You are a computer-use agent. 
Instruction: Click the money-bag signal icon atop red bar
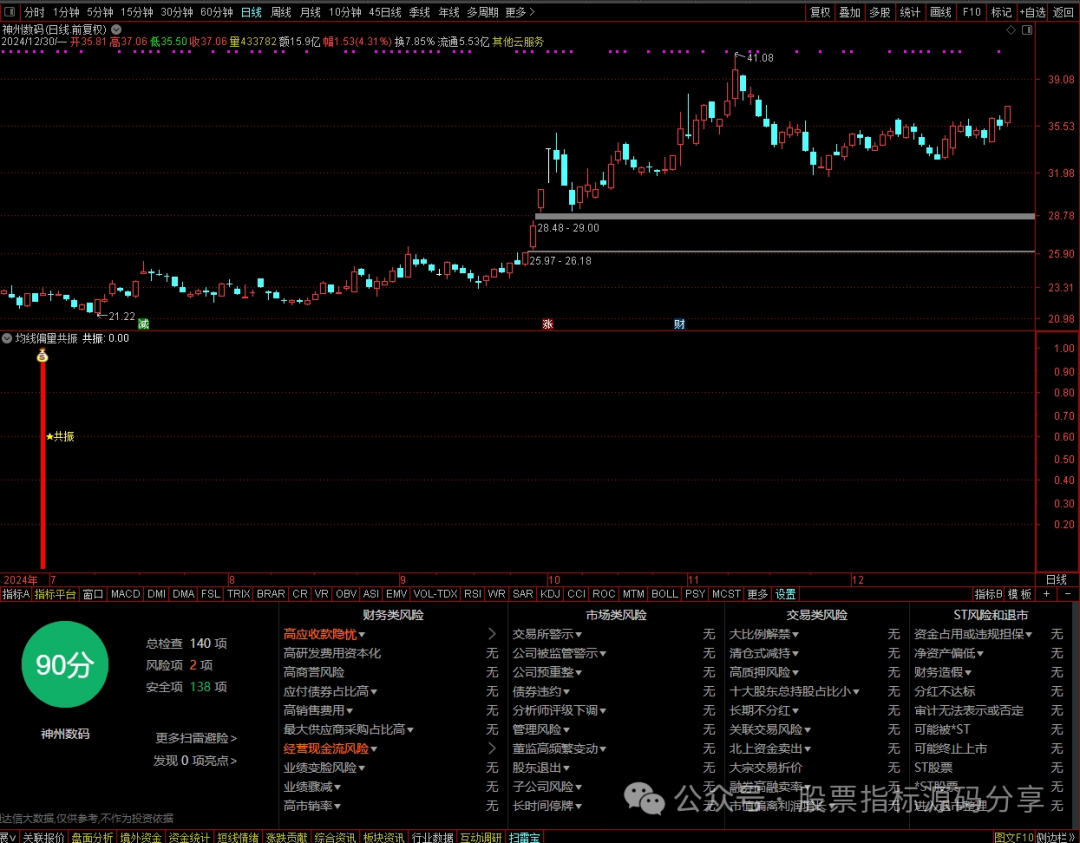42,355
